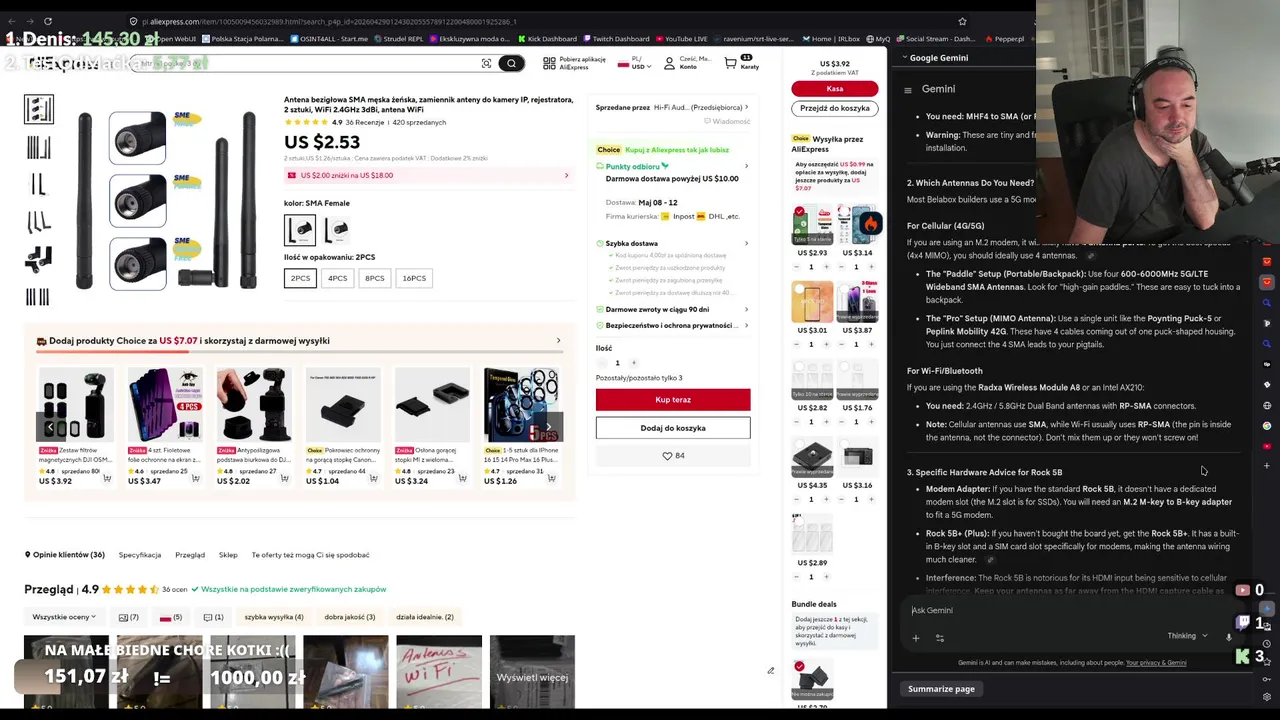
Task: Switch to the 'Specyfikacja' tab
Action: (x=140, y=555)
